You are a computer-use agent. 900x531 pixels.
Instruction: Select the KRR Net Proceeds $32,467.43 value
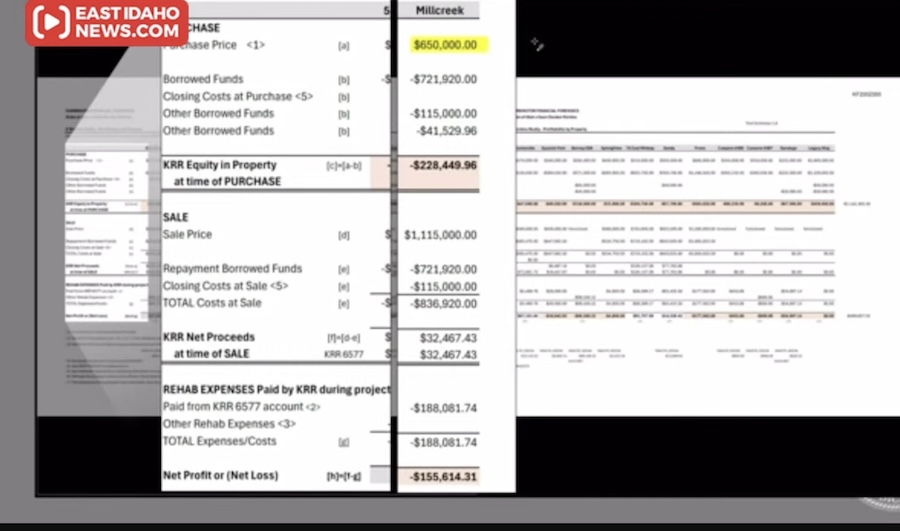[447, 338]
